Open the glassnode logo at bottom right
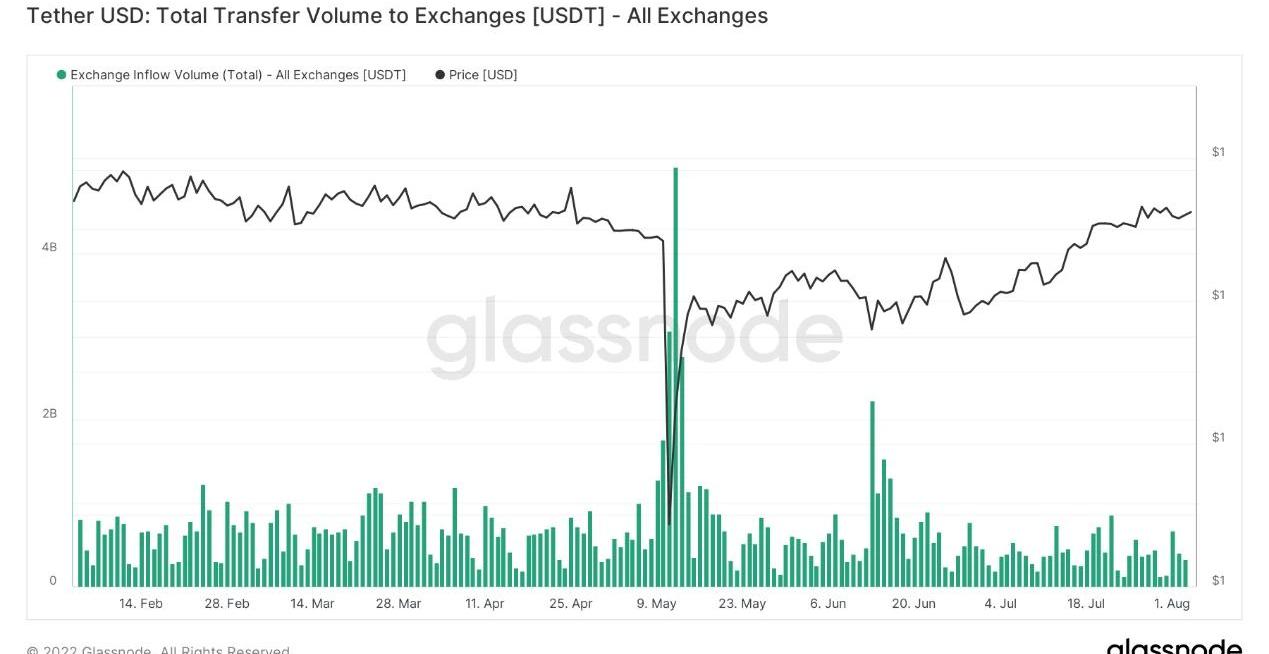The width and height of the screenshot is (1269, 654). (1173, 646)
